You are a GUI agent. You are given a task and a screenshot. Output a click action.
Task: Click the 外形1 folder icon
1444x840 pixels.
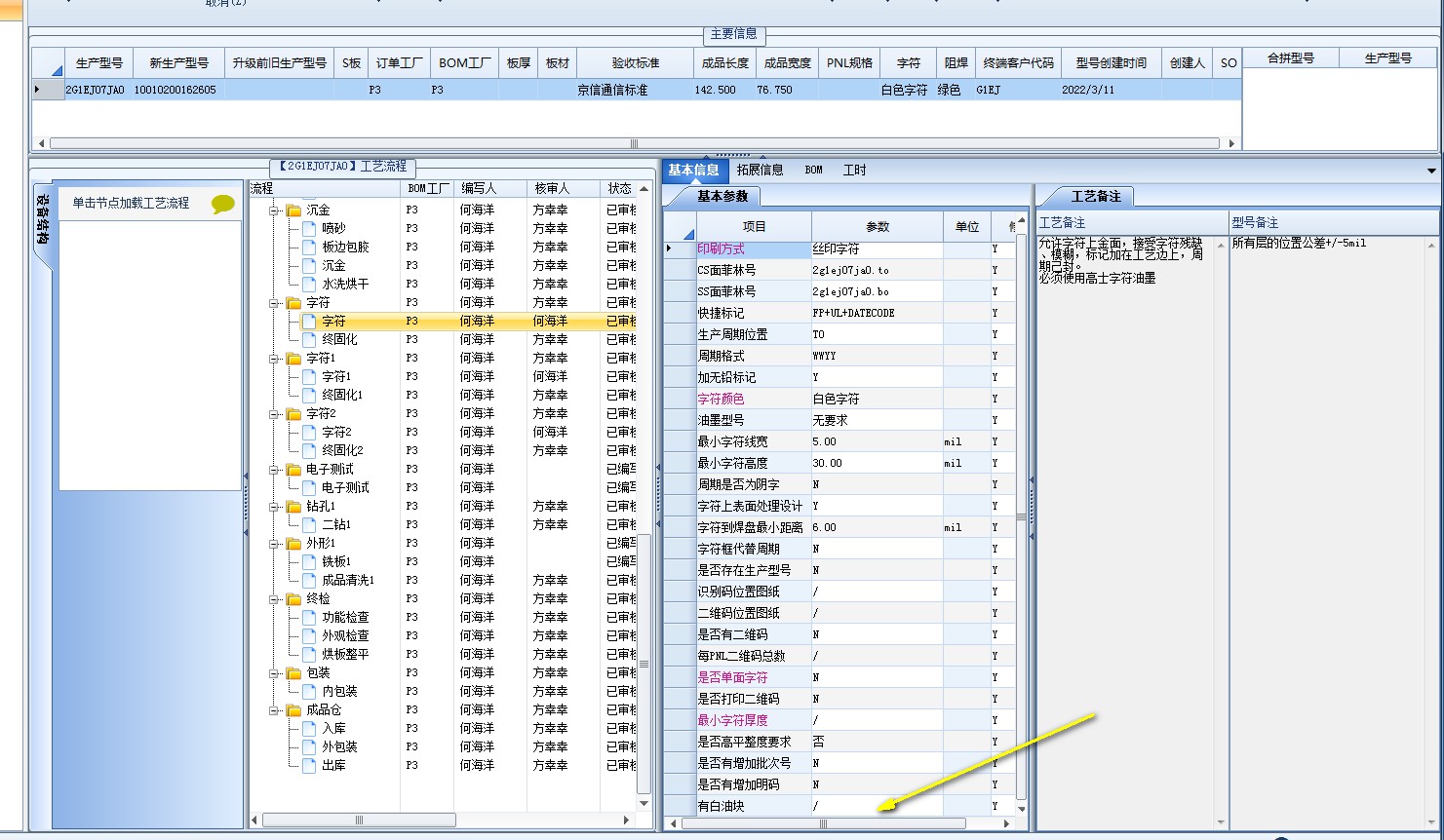293,543
